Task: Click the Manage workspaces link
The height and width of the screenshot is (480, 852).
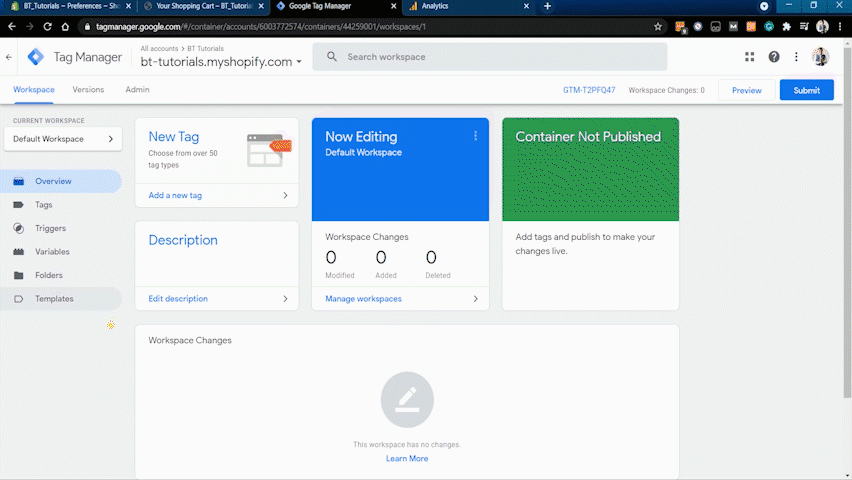Action: (363, 298)
